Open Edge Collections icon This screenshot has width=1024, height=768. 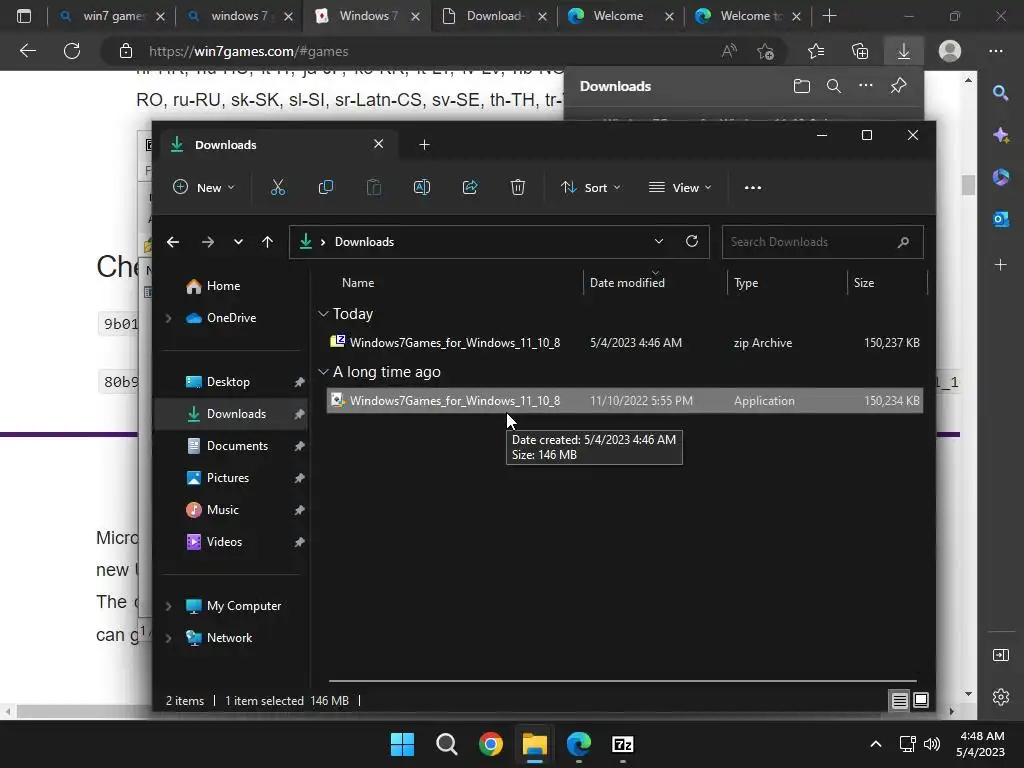click(x=860, y=51)
